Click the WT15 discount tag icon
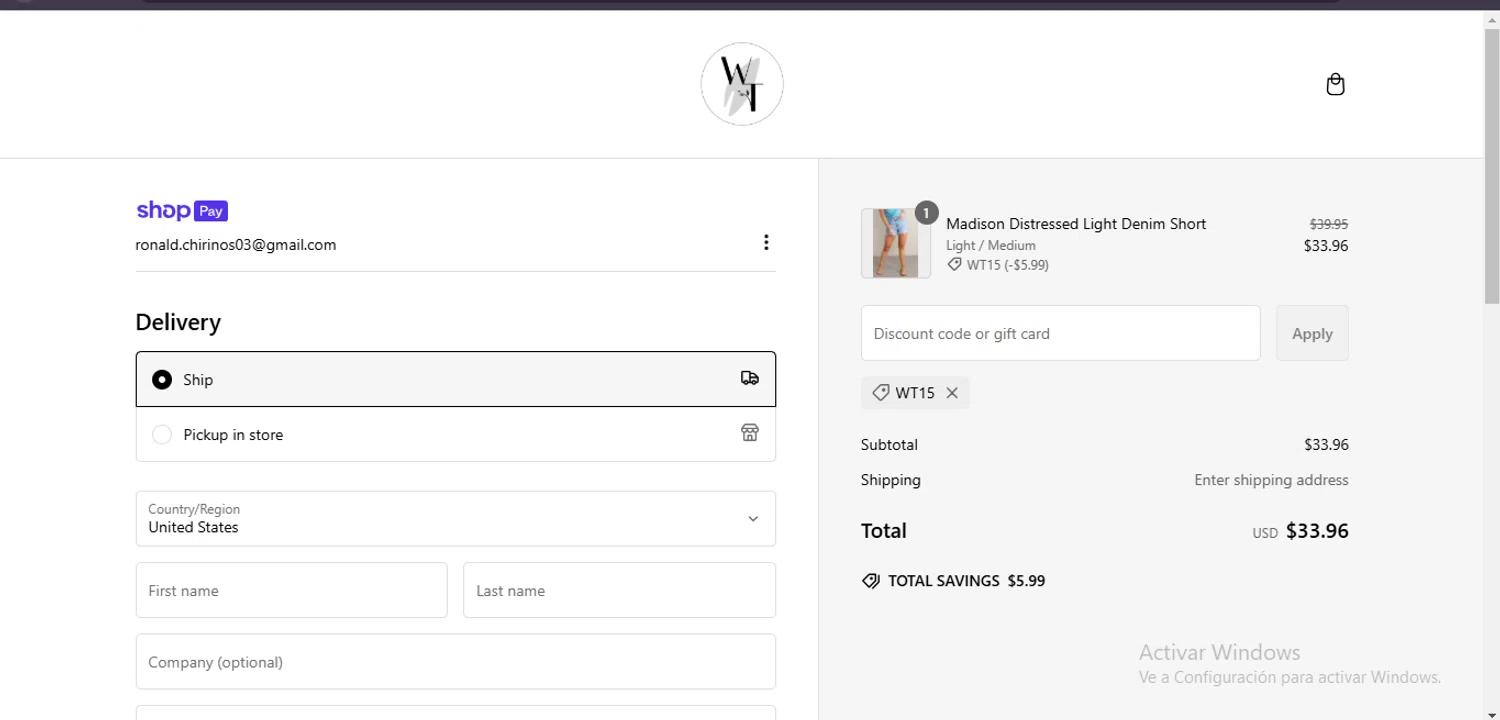1500x720 pixels. 881,393
